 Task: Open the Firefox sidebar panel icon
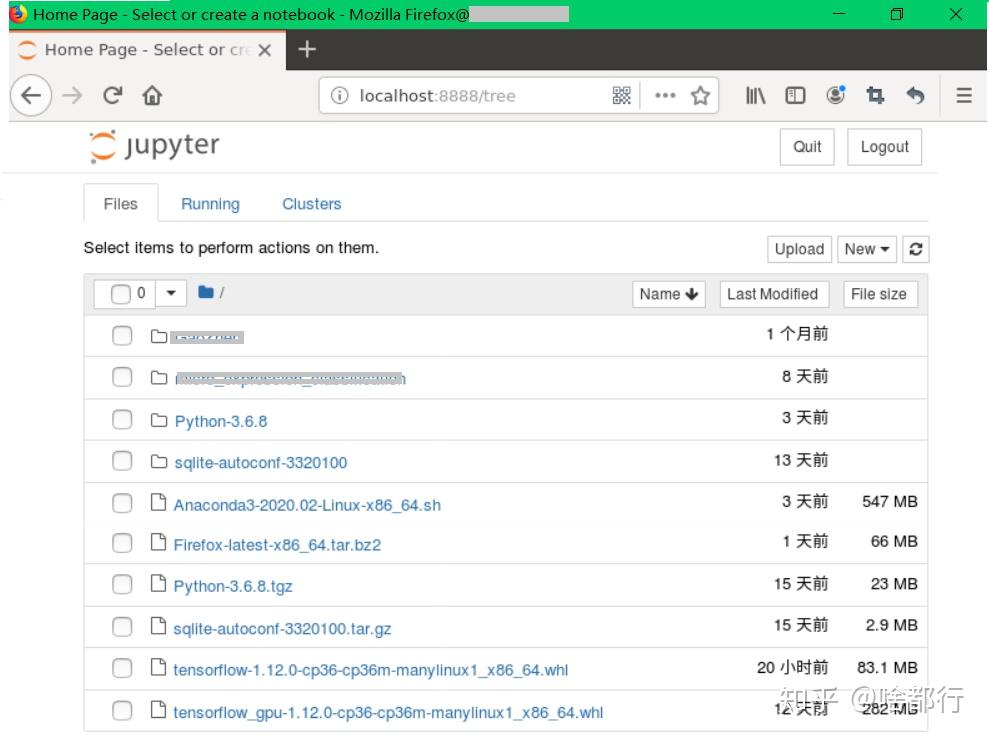coord(794,95)
